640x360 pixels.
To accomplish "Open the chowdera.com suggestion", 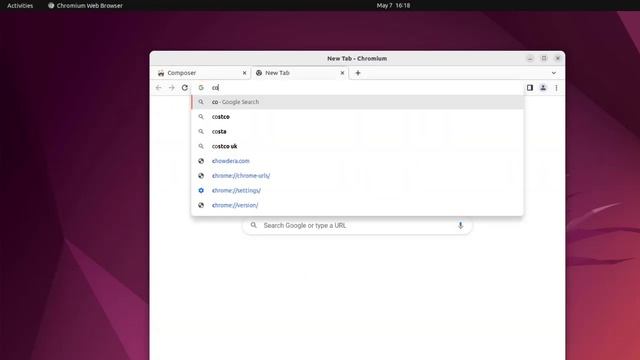I will point(357,161).
